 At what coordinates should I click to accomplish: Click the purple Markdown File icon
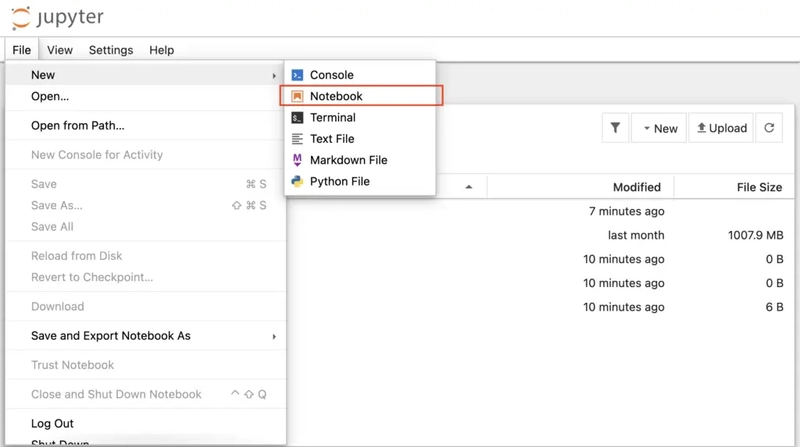point(297,160)
